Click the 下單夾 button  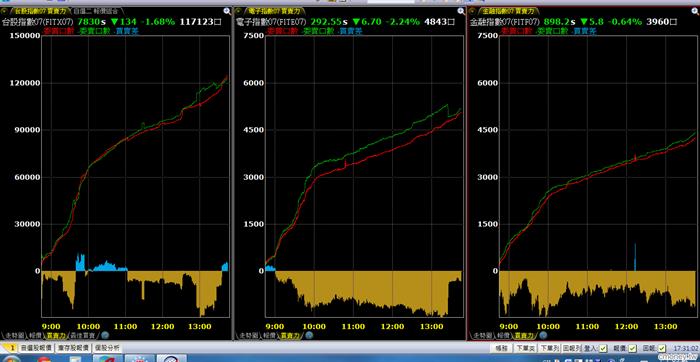click(x=525, y=348)
